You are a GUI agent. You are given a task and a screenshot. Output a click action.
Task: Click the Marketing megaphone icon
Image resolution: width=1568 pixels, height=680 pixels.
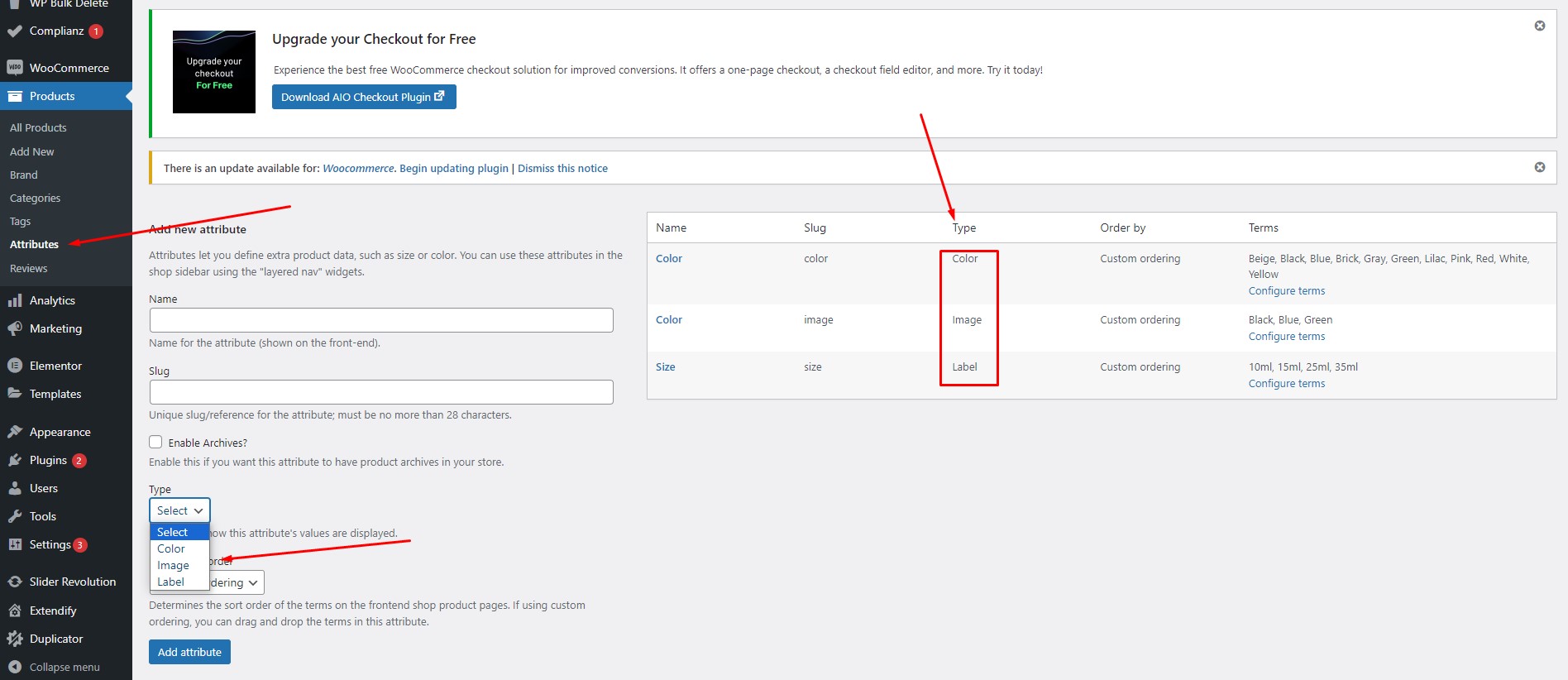pos(14,328)
